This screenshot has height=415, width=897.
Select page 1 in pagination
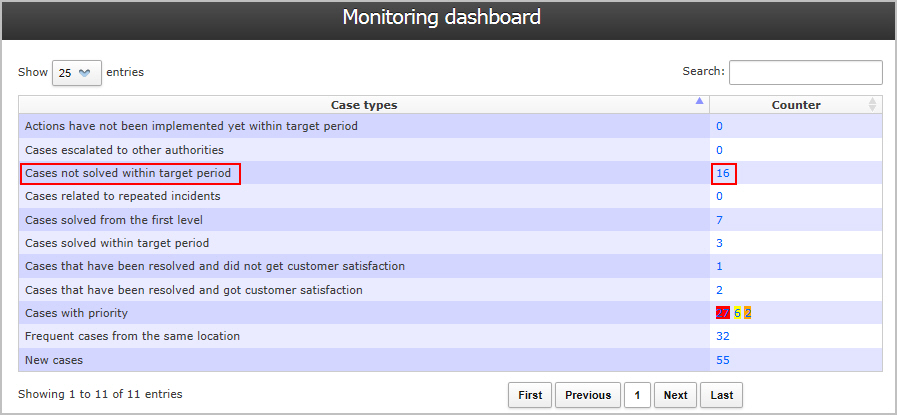637,395
